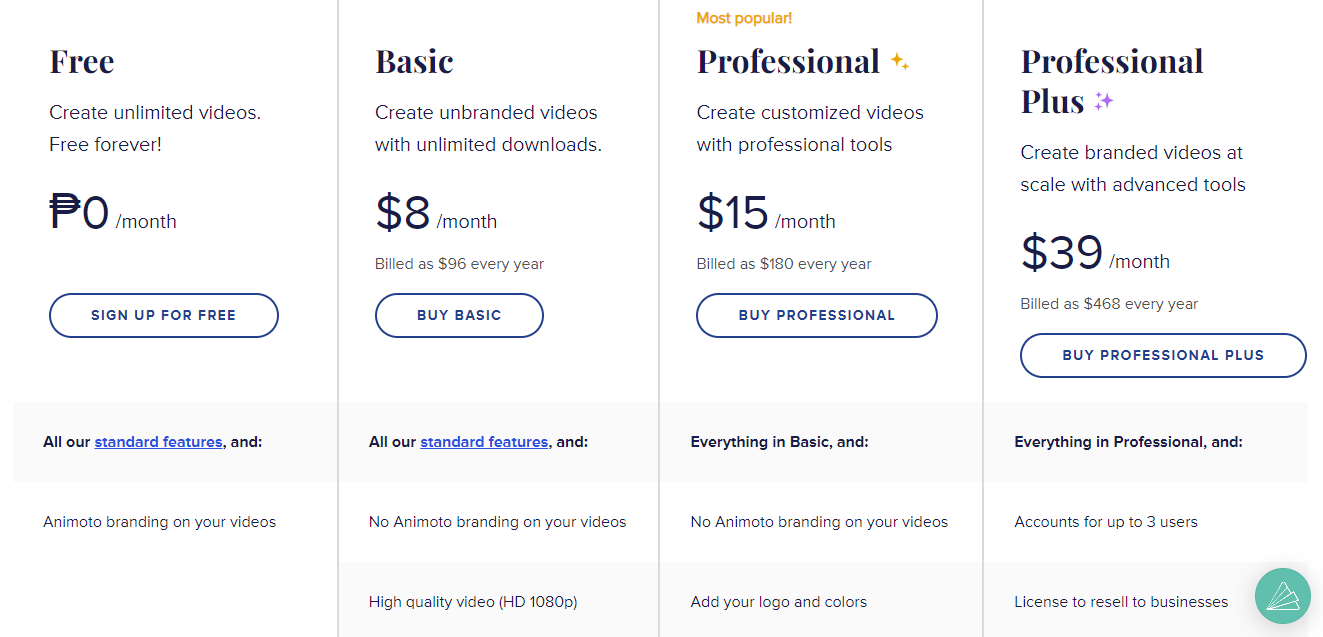Click the Buy Basic button
This screenshot has width=1323, height=637.
click(x=459, y=315)
